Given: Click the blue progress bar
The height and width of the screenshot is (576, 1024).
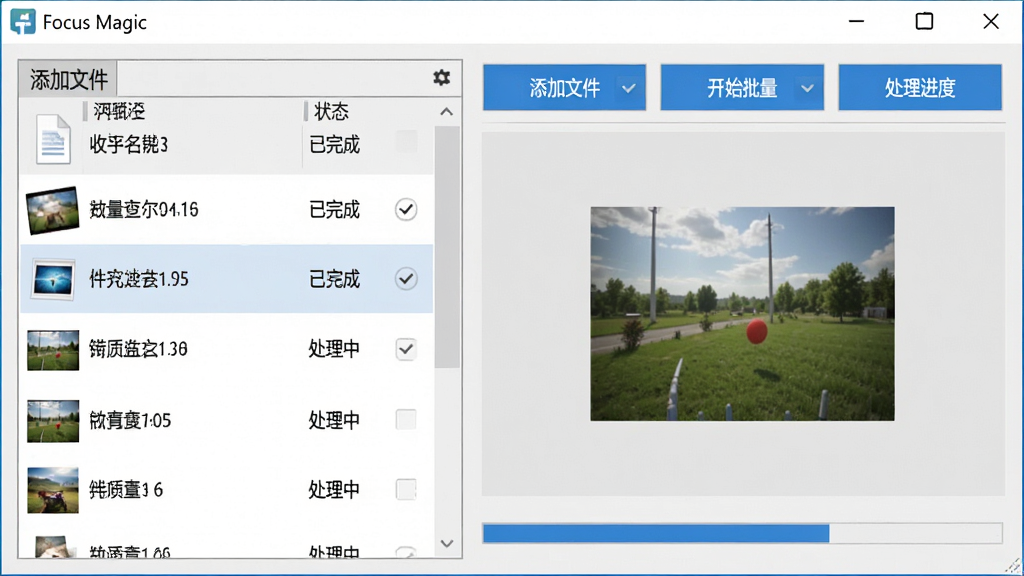Looking at the screenshot, I should 743,533.
